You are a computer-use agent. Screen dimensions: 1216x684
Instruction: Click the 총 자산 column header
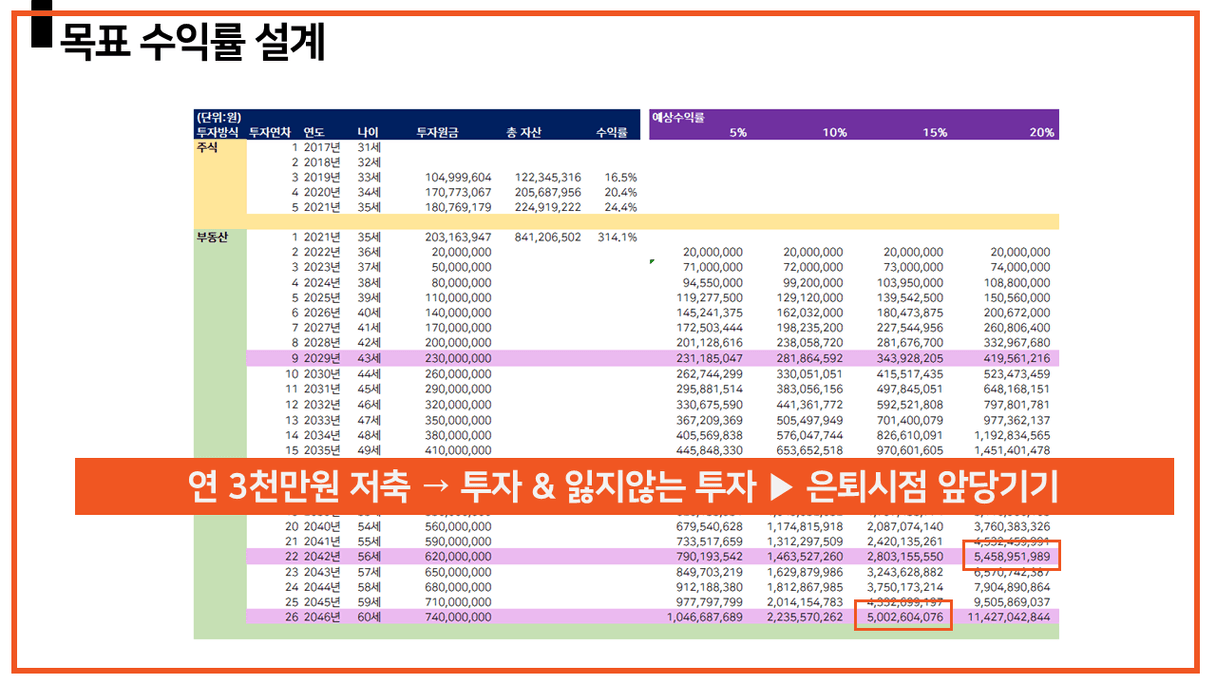[525, 132]
